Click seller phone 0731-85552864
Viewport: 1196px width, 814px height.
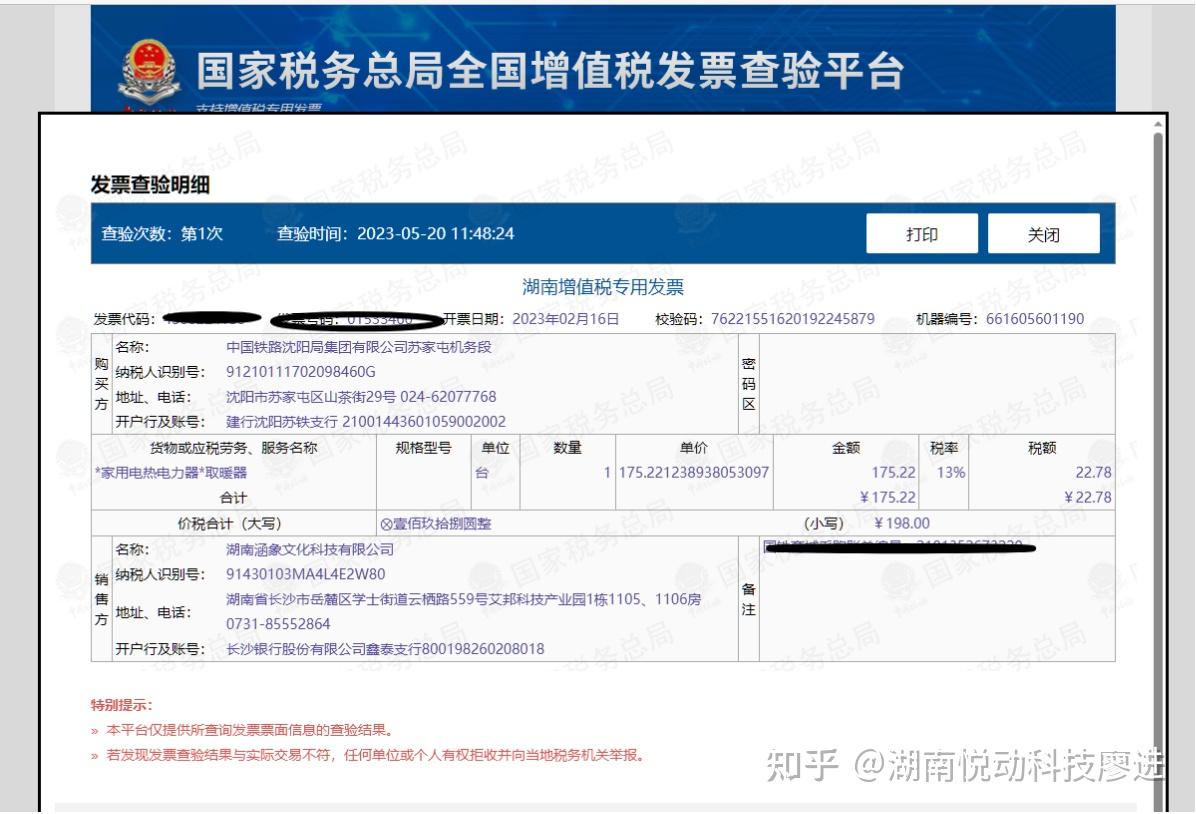point(278,624)
